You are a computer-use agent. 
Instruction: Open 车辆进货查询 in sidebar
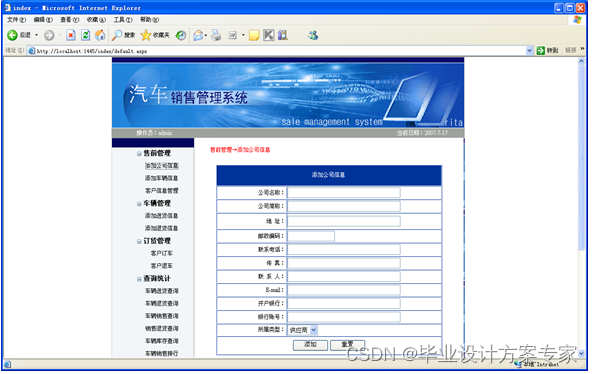[162, 291]
